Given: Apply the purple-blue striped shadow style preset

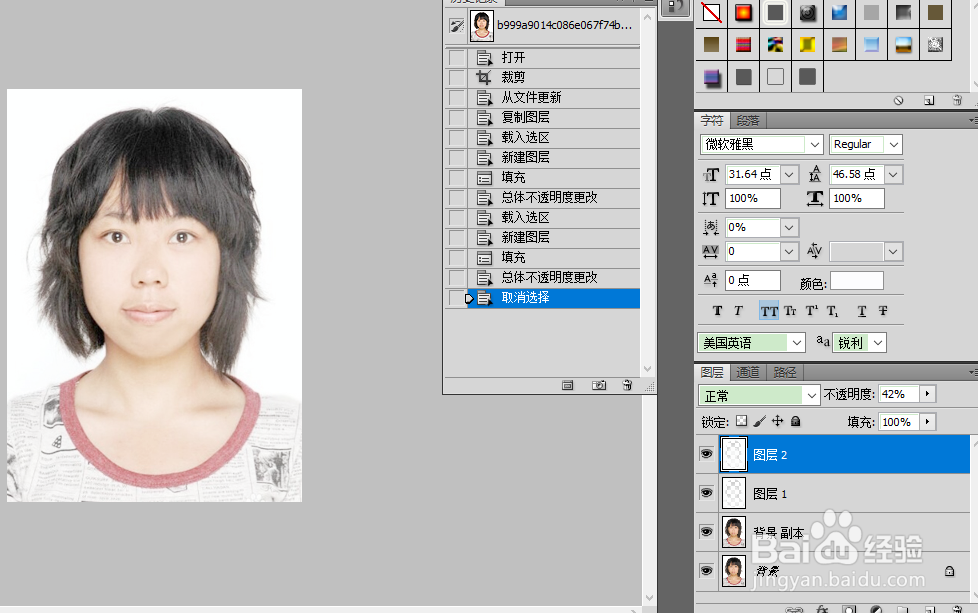Looking at the screenshot, I should 711,77.
